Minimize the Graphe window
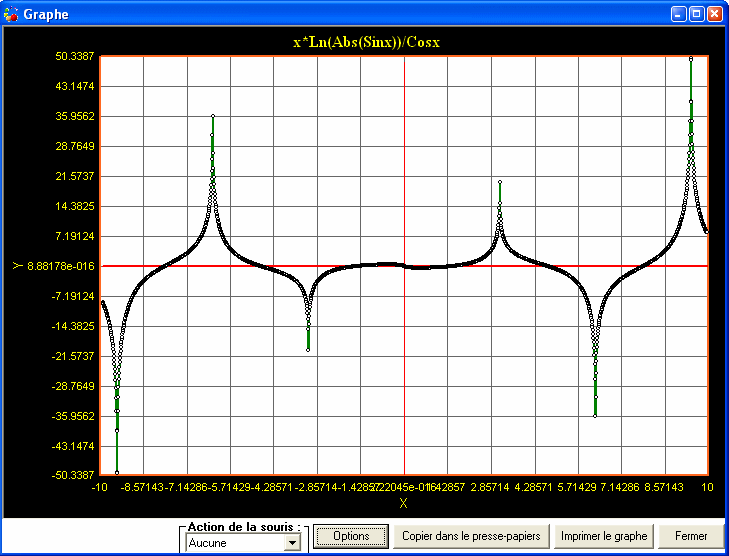The width and height of the screenshot is (729, 556). [x=678, y=14]
